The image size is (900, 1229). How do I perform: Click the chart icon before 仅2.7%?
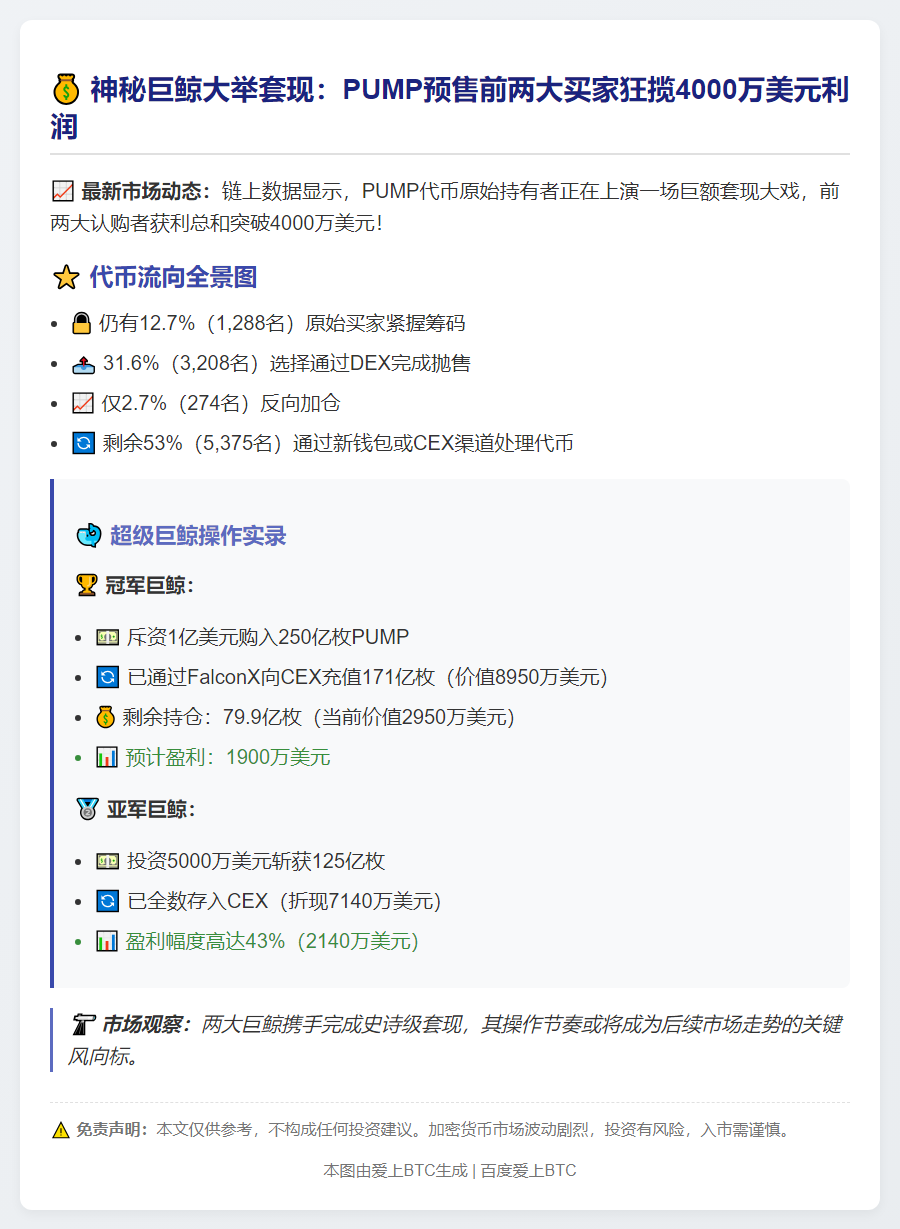tap(83, 403)
